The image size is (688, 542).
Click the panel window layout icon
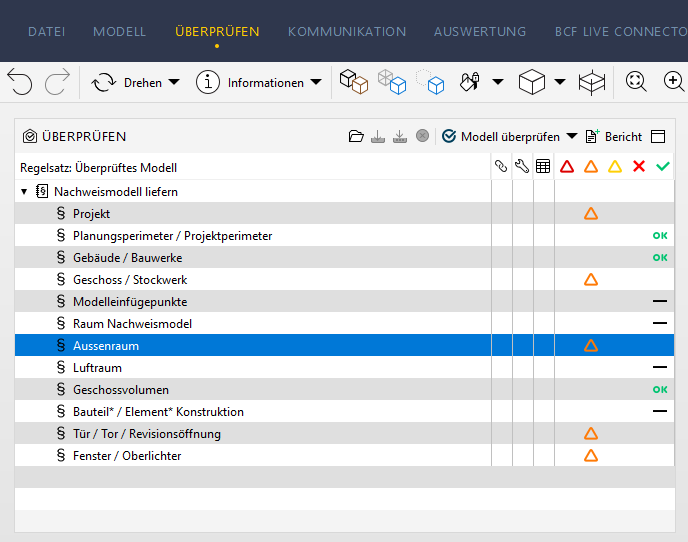pos(658,136)
